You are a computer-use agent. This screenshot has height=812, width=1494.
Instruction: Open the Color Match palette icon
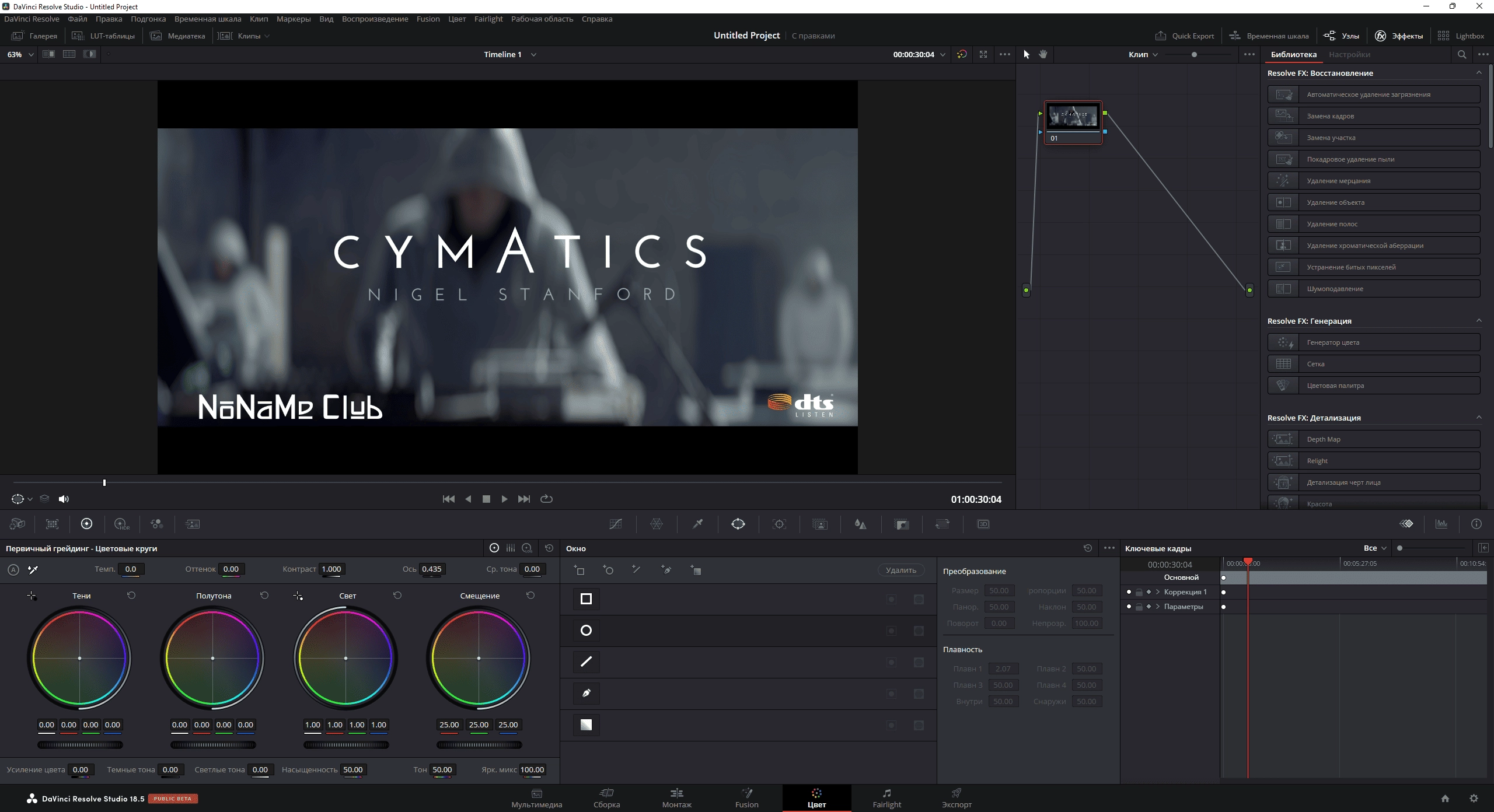(53, 524)
